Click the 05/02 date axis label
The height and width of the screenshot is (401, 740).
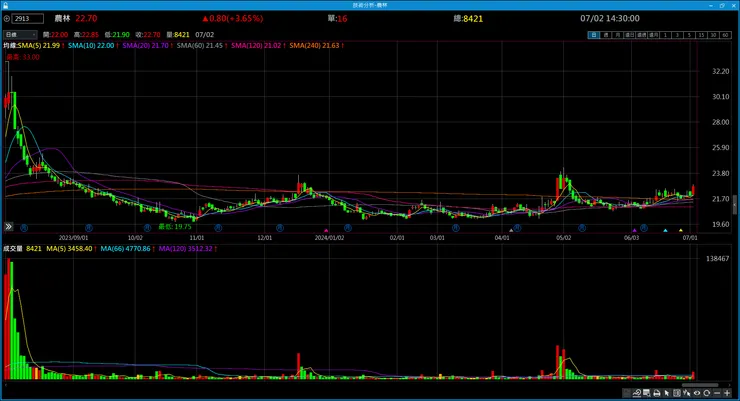pos(563,238)
